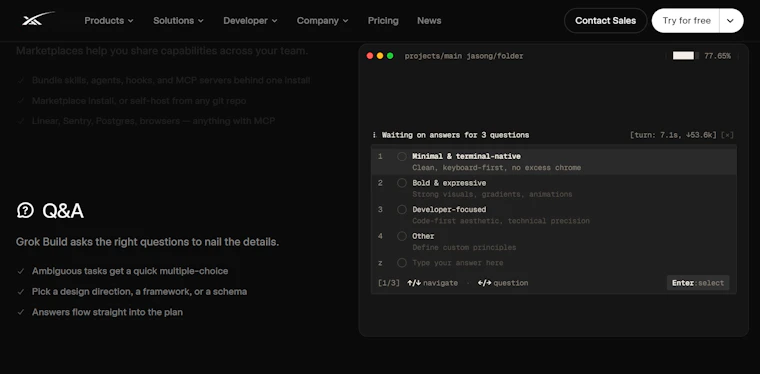Click the checkmark beside Answers flow straight
The height and width of the screenshot is (374, 760).
pyautogui.click(x=20, y=312)
